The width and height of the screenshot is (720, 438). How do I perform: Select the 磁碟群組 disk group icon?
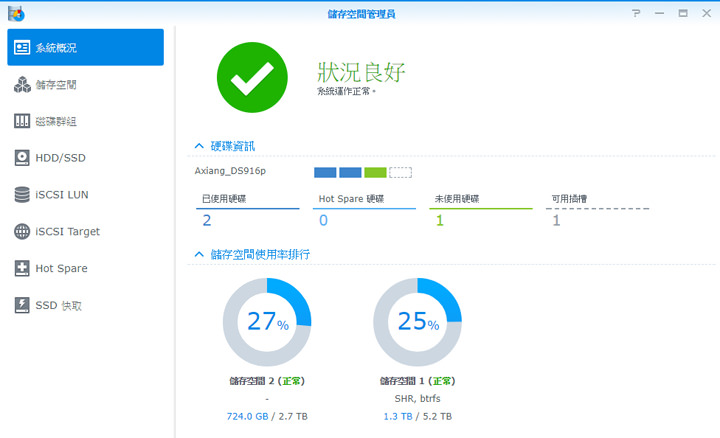(x=22, y=121)
